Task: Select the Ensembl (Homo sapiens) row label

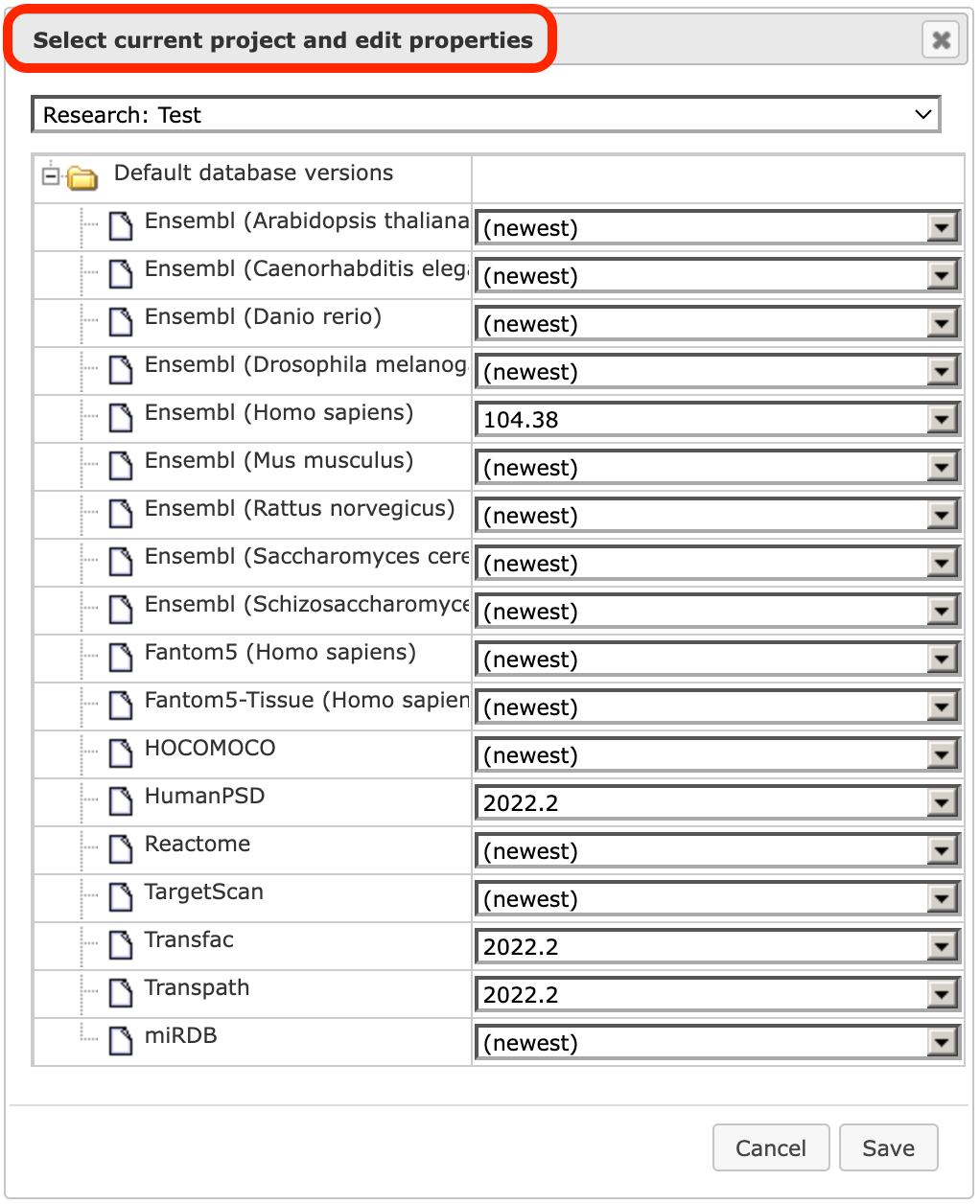Action: (279, 412)
